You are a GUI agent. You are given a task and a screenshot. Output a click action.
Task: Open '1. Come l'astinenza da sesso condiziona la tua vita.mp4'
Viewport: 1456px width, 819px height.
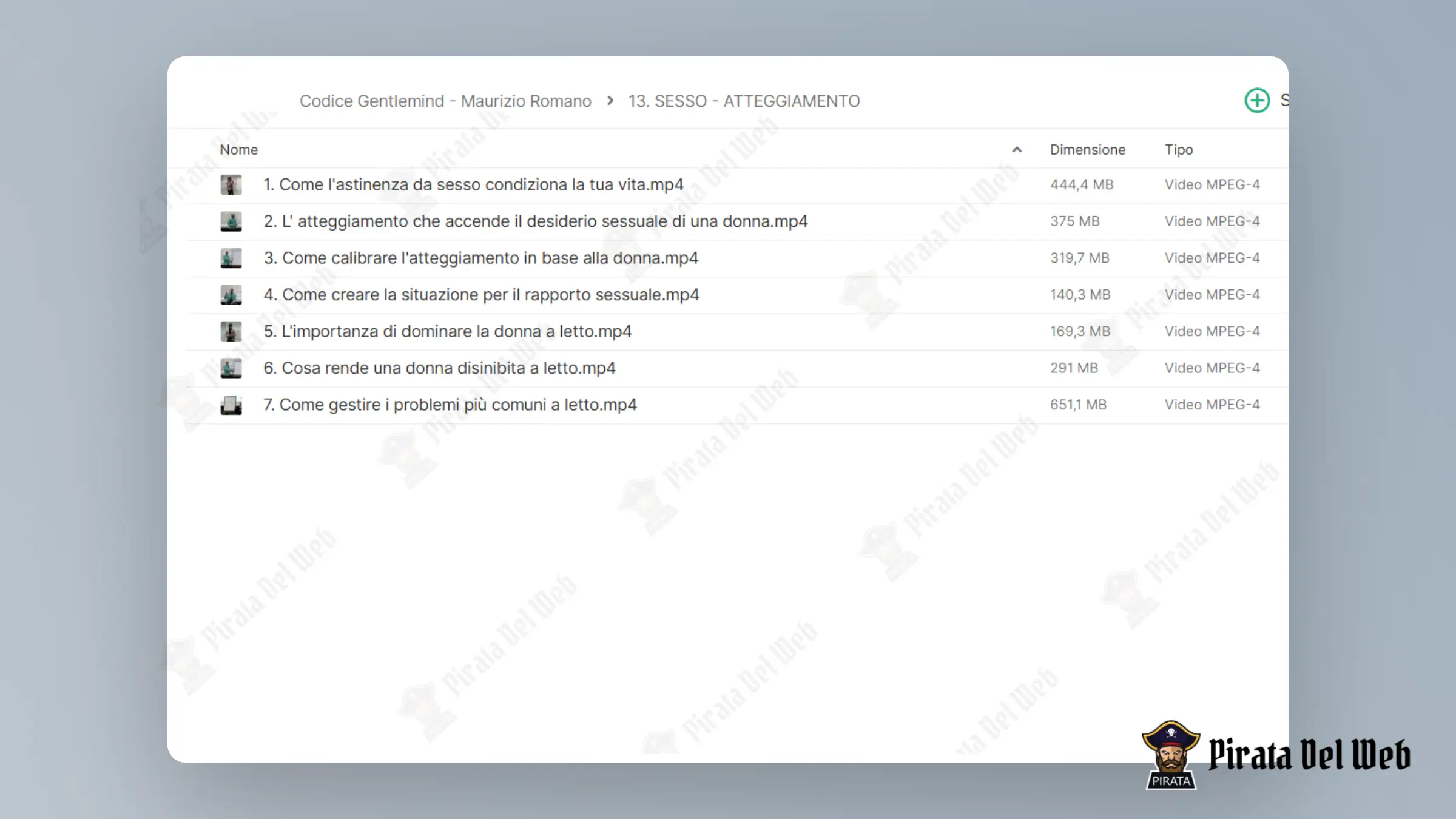(473, 184)
